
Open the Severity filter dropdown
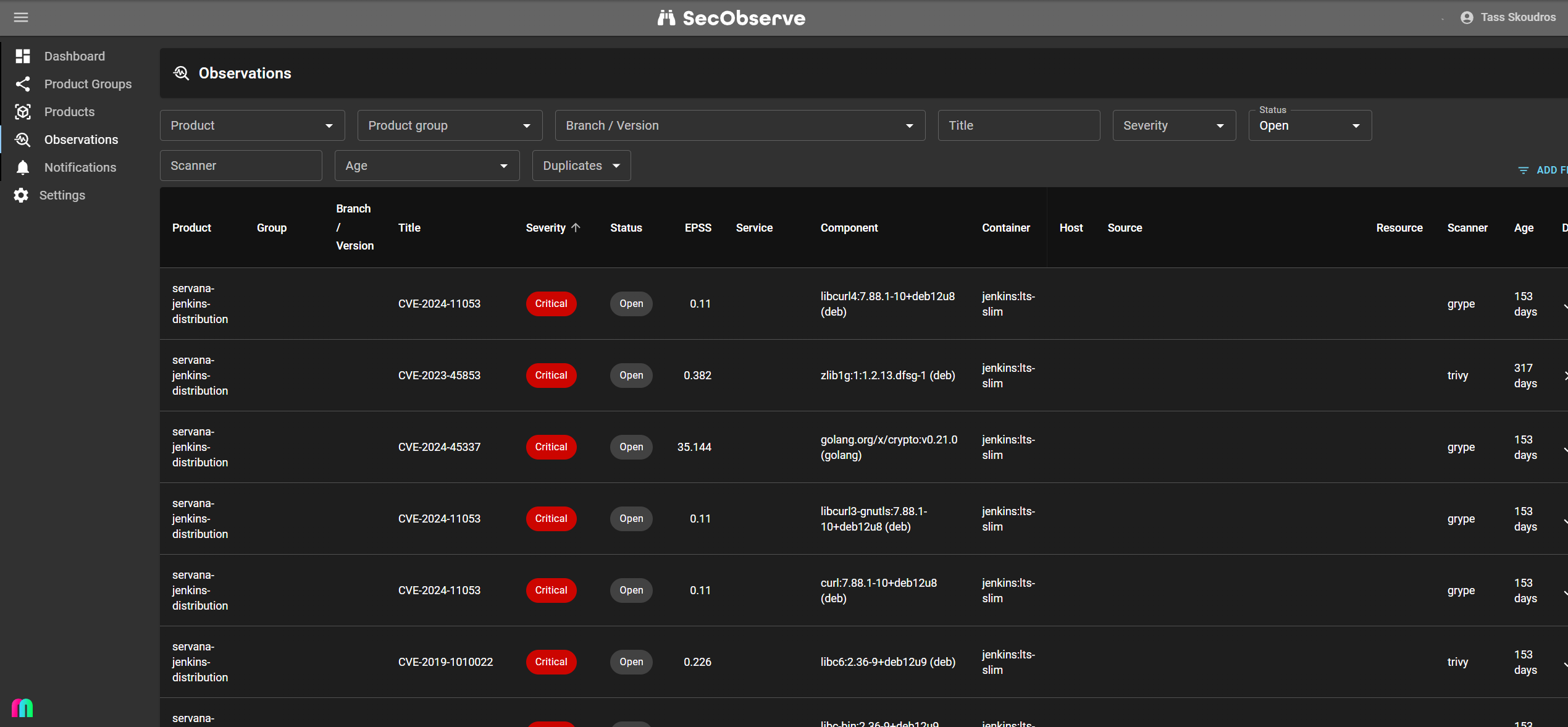click(1174, 125)
